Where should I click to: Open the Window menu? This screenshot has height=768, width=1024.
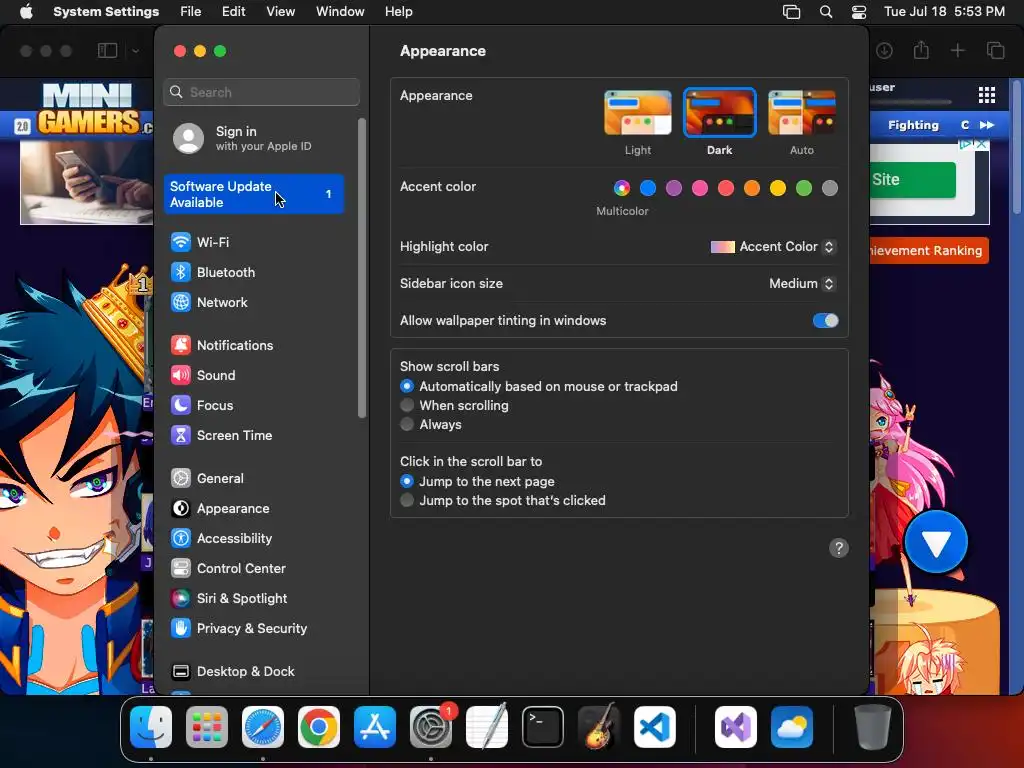pyautogui.click(x=340, y=12)
